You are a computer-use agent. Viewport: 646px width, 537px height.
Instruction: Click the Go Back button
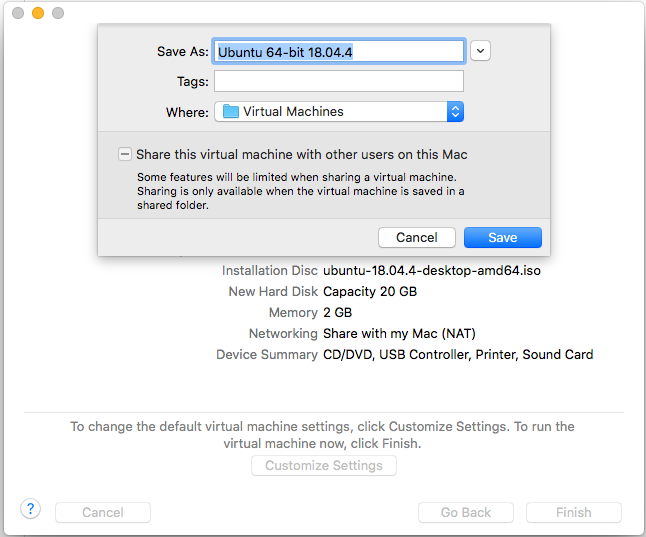[x=466, y=512]
